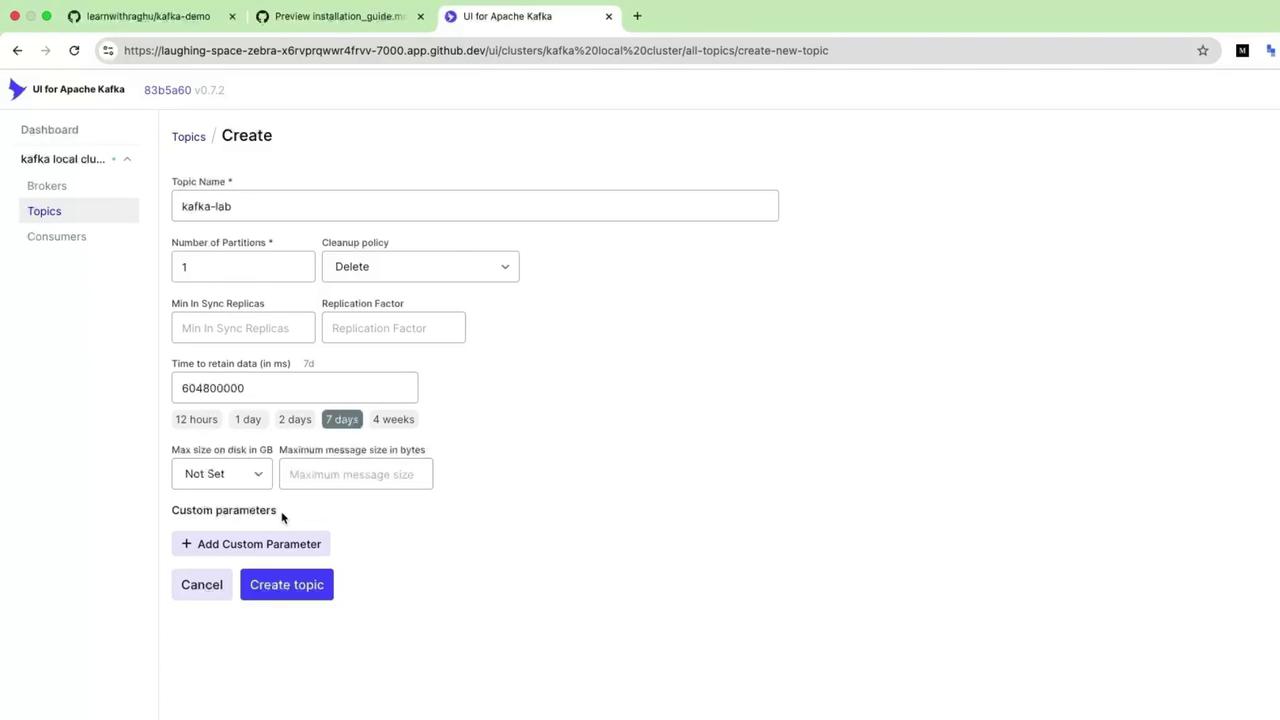
Task: Click the site settings icon in address bar
Action: [x=108, y=50]
